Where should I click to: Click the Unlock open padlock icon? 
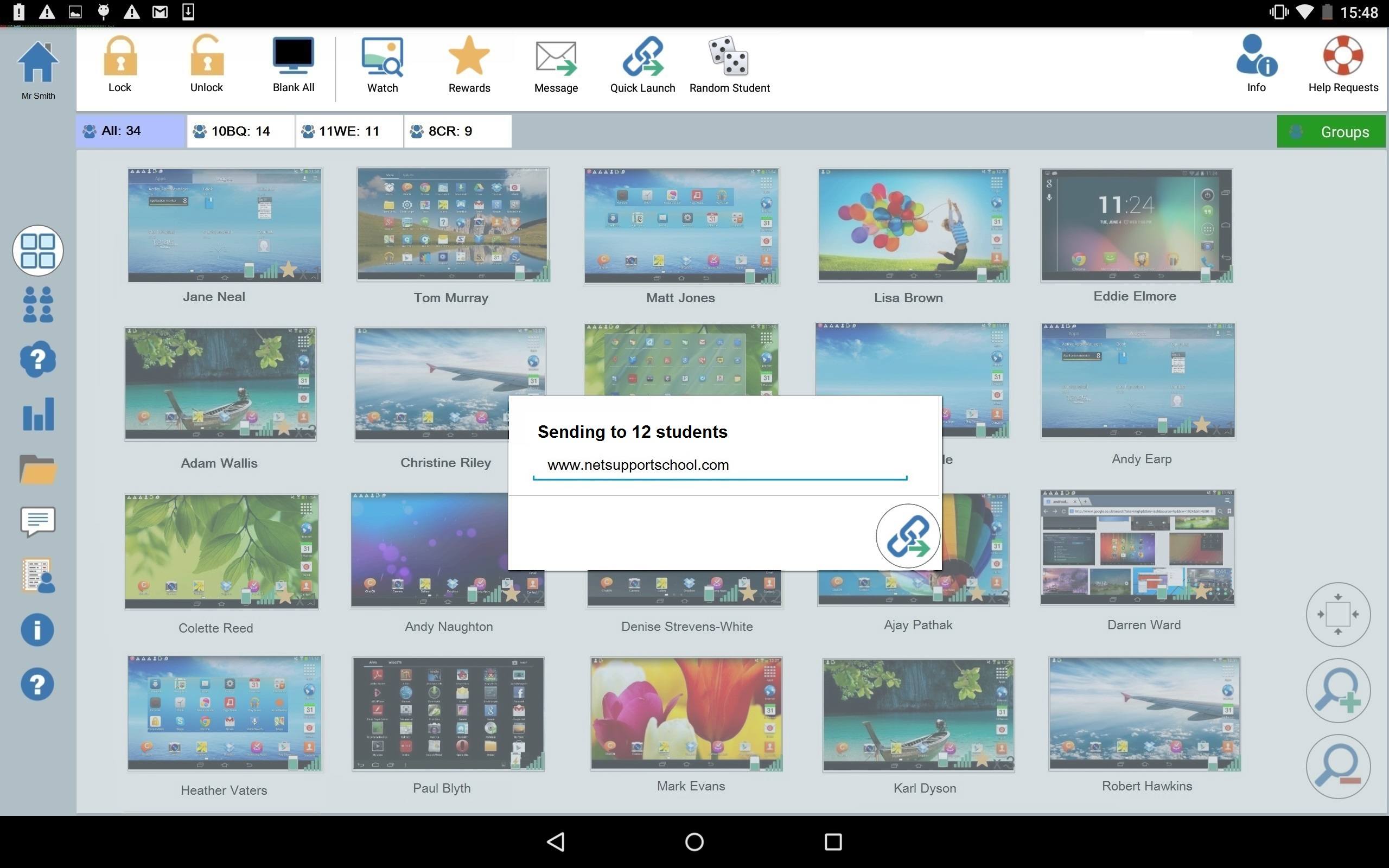(x=206, y=58)
